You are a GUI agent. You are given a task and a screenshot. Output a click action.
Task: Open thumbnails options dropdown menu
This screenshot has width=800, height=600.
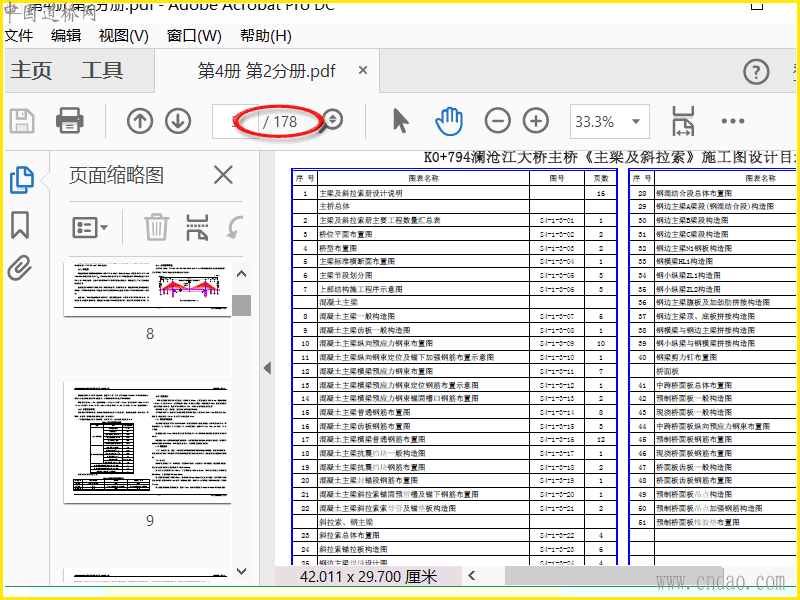(x=90, y=227)
